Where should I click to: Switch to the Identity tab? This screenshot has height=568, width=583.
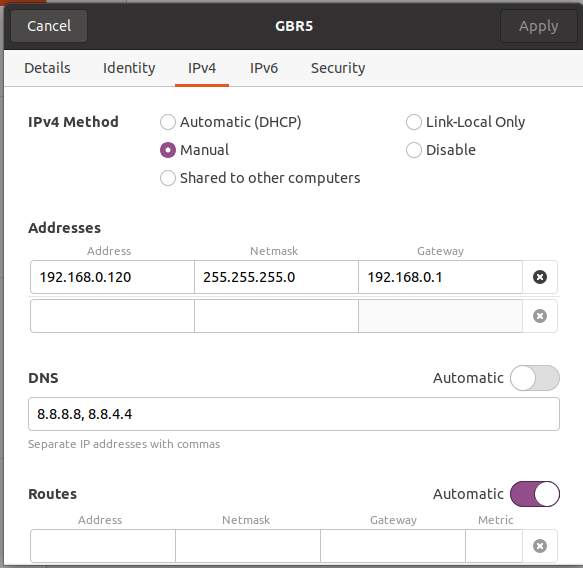point(129,68)
